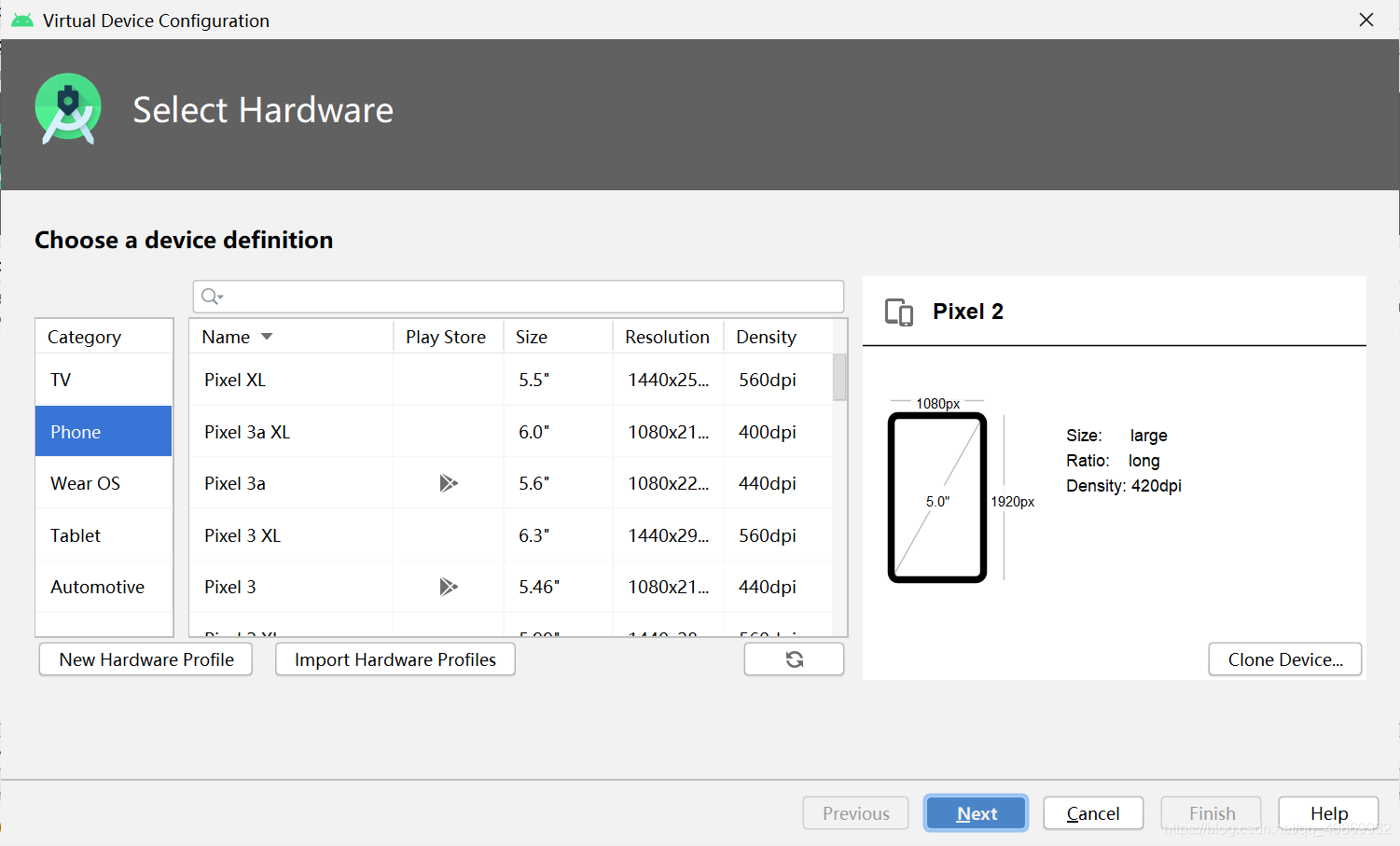1400x846 pixels.
Task: Click the 400dpi density cell
Action: [777, 432]
